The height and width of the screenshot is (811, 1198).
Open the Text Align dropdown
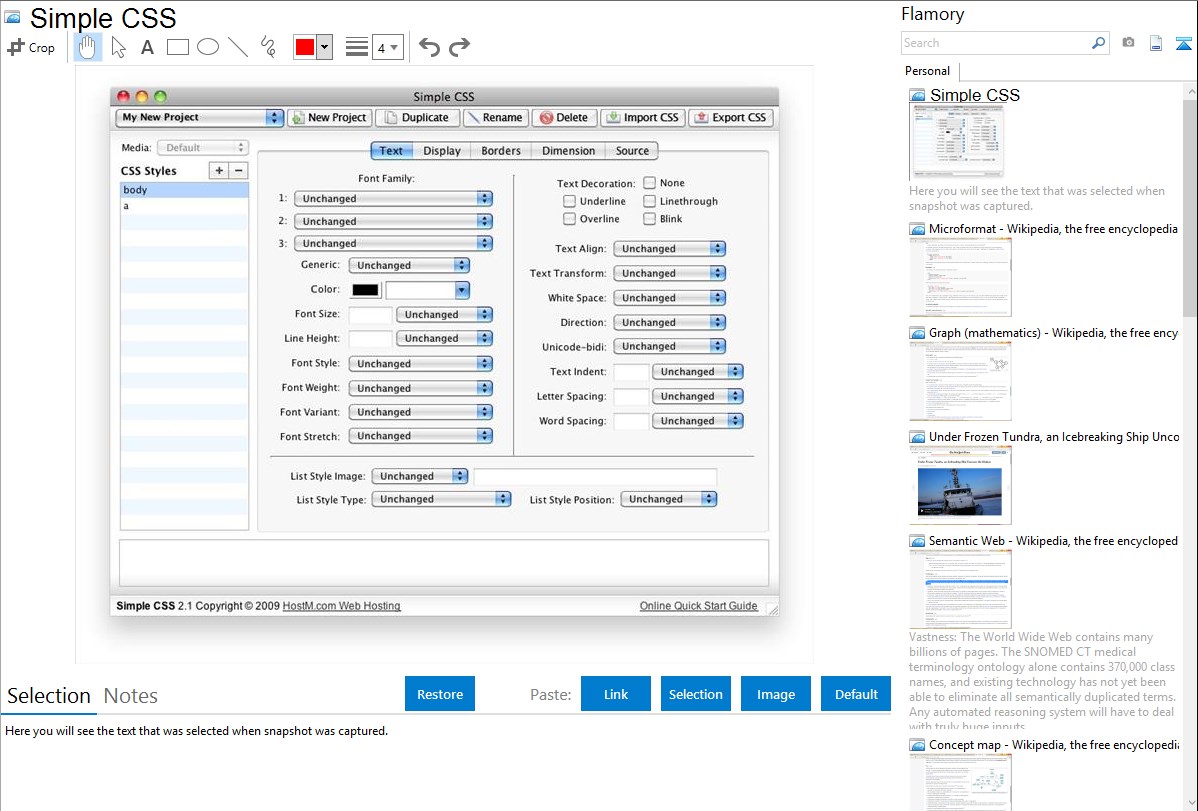pyautogui.click(x=669, y=248)
